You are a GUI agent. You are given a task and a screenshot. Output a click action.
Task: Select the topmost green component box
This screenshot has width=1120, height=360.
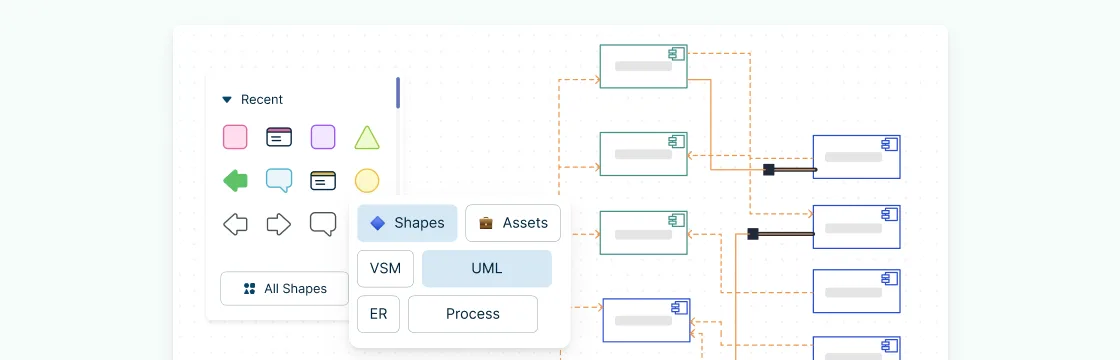point(644,66)
